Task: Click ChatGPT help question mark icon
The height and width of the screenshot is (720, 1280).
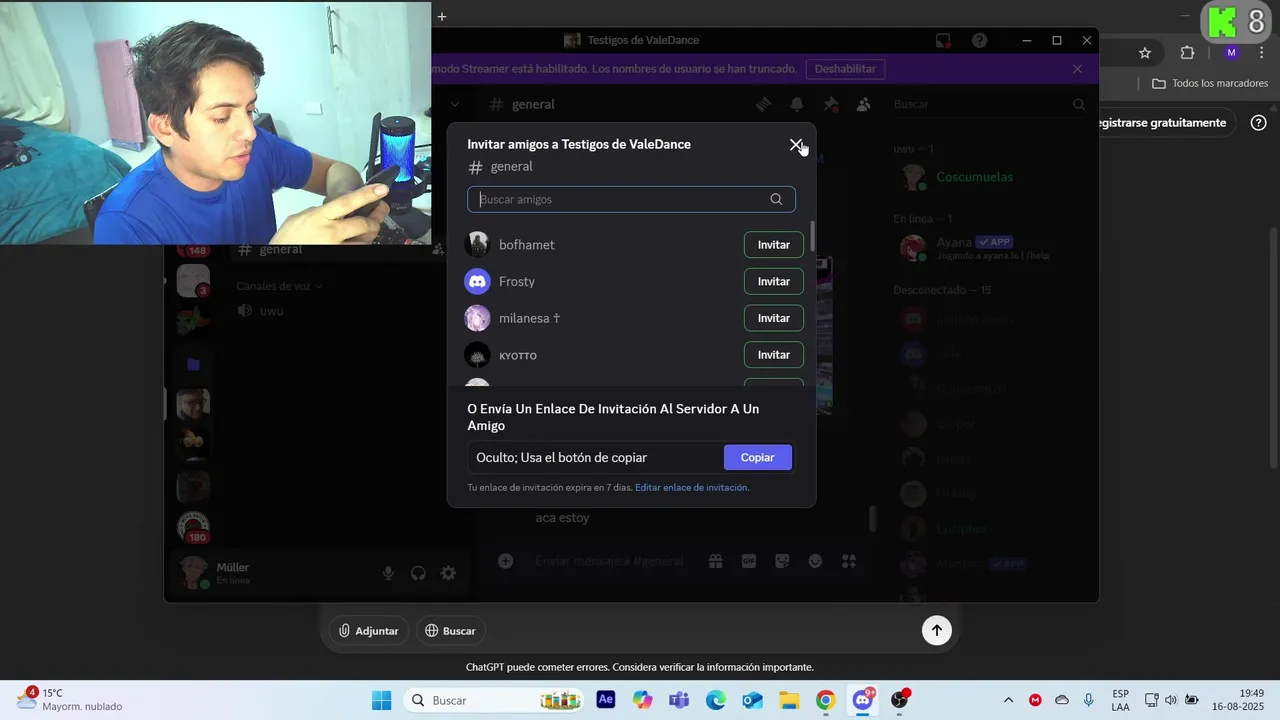Action: pyautogui.click(x=1259, y=123)
